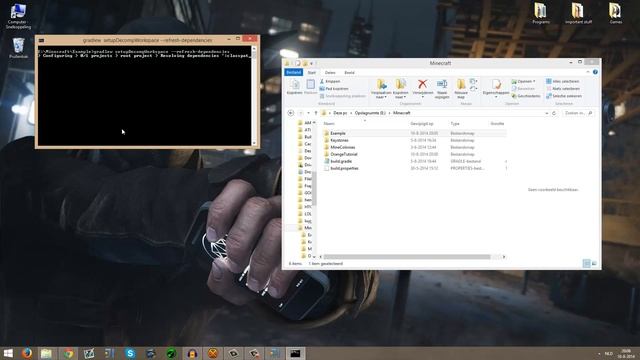Screen dimensions: 640x360
Task: Switch to Details view icon in status bar
Action: 587,264
